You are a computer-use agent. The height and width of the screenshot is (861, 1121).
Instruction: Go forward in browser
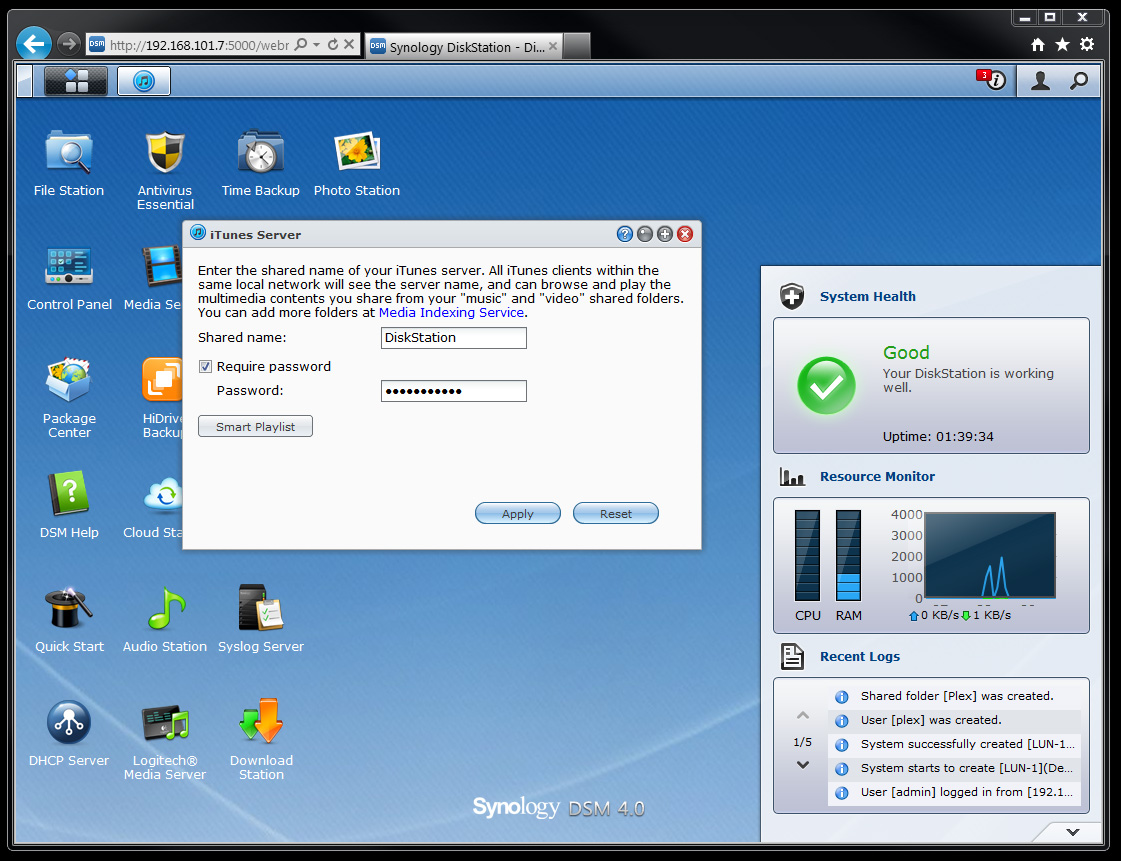click(x=69, y=44)
